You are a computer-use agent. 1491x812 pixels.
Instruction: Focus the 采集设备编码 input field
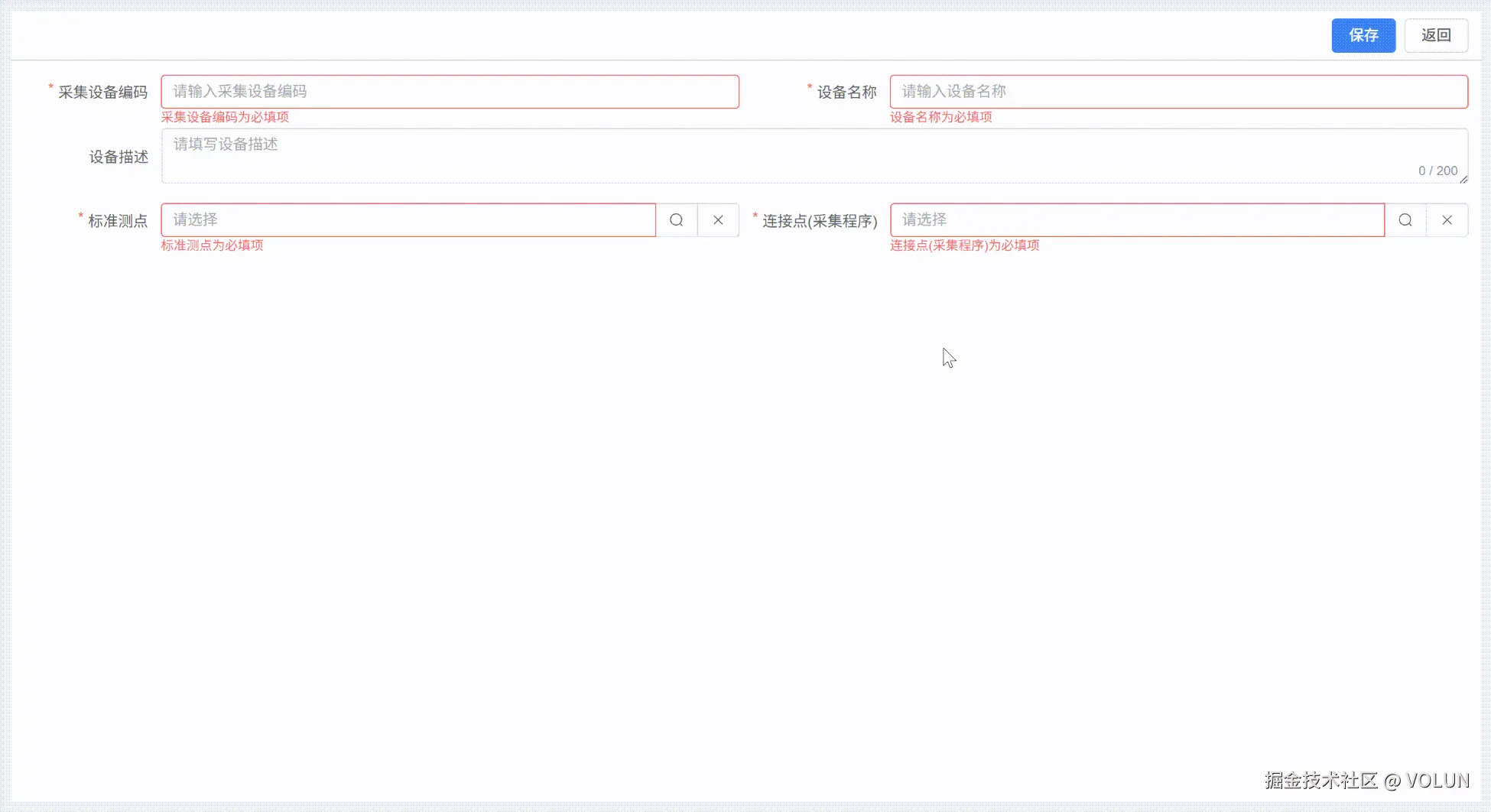pyautogui.click(x=450, y=91)
